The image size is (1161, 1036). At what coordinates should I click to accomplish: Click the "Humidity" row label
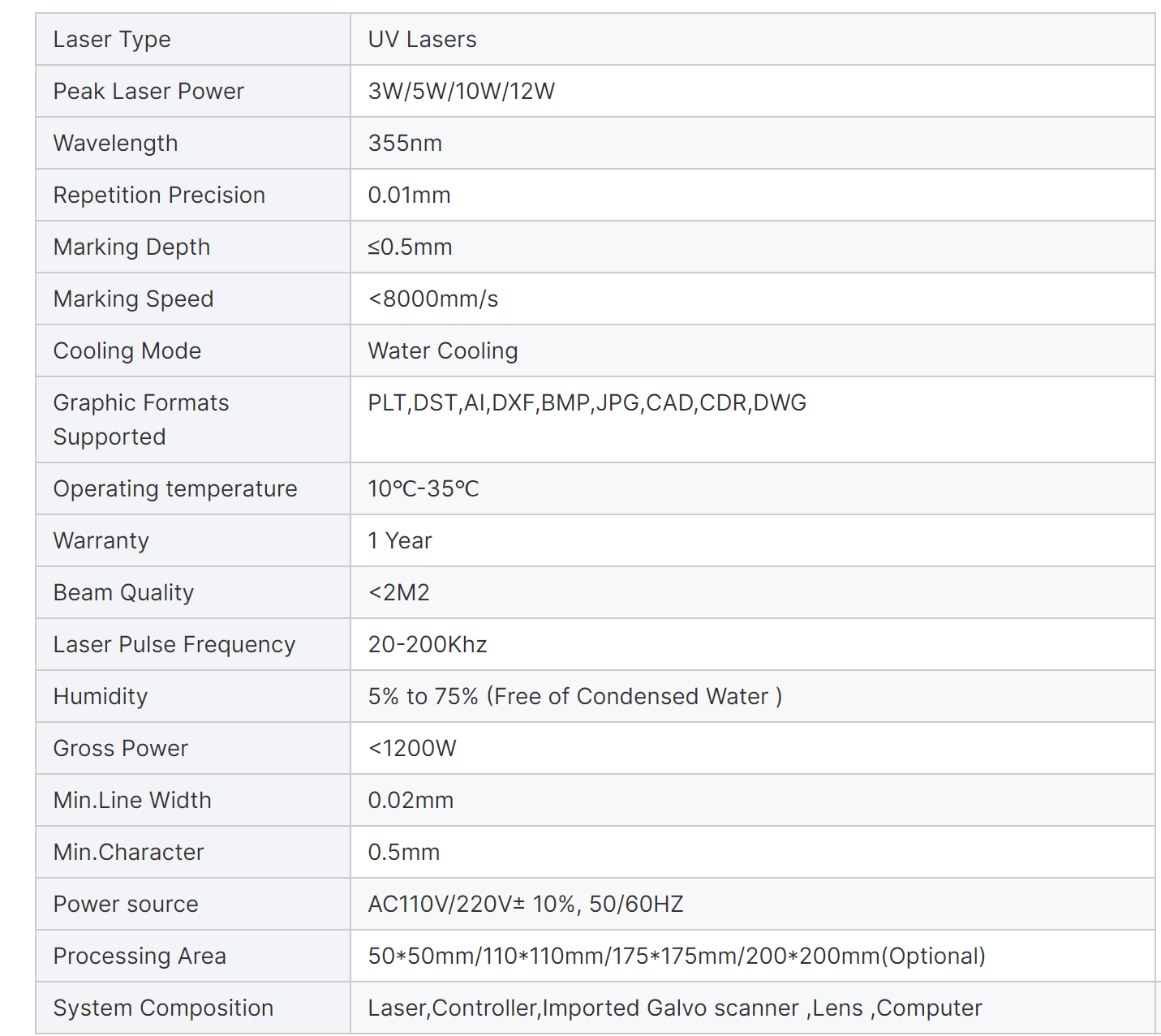101,697
